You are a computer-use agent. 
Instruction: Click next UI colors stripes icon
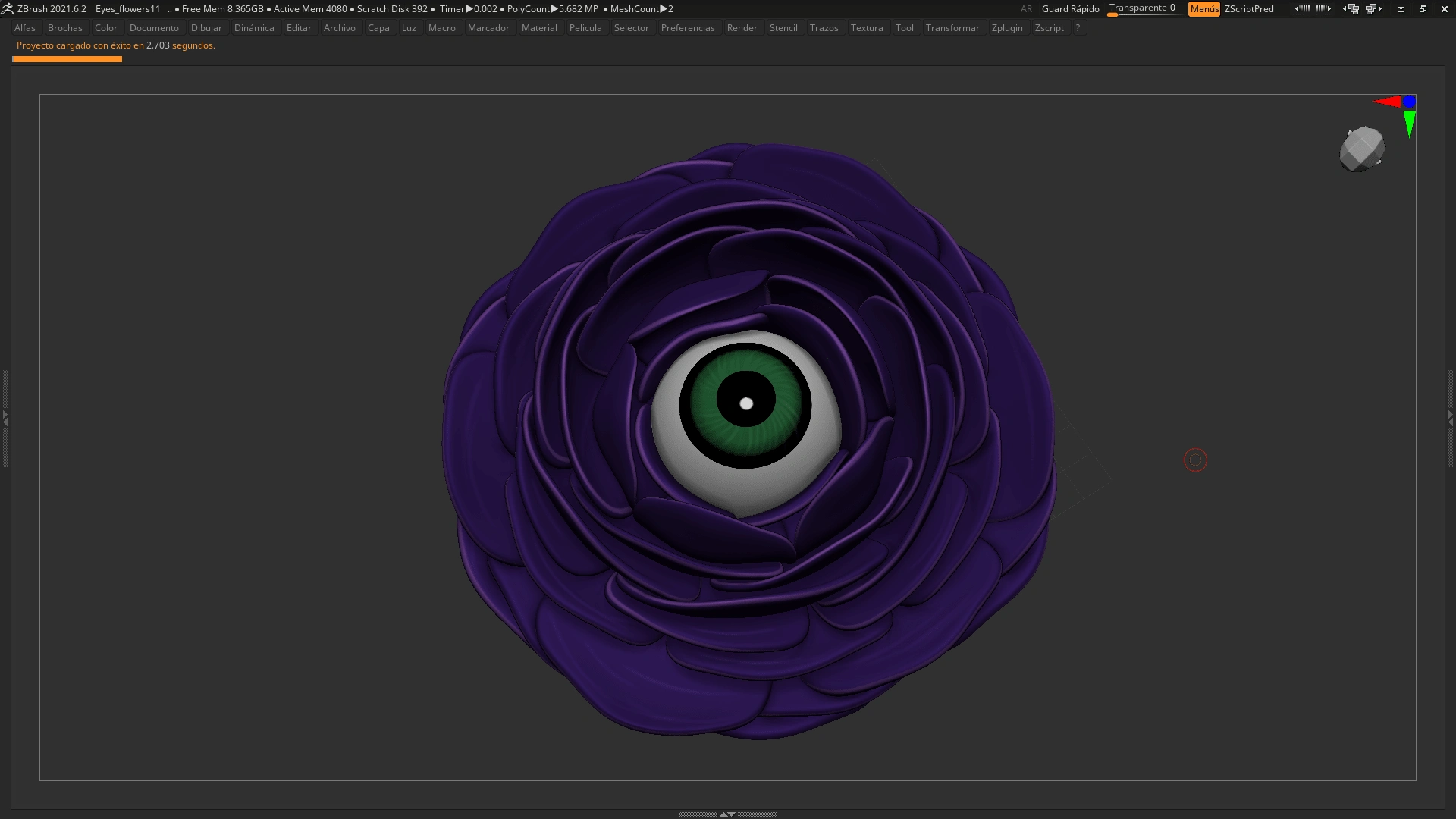pyautogui.click(x=1323, y=9)
